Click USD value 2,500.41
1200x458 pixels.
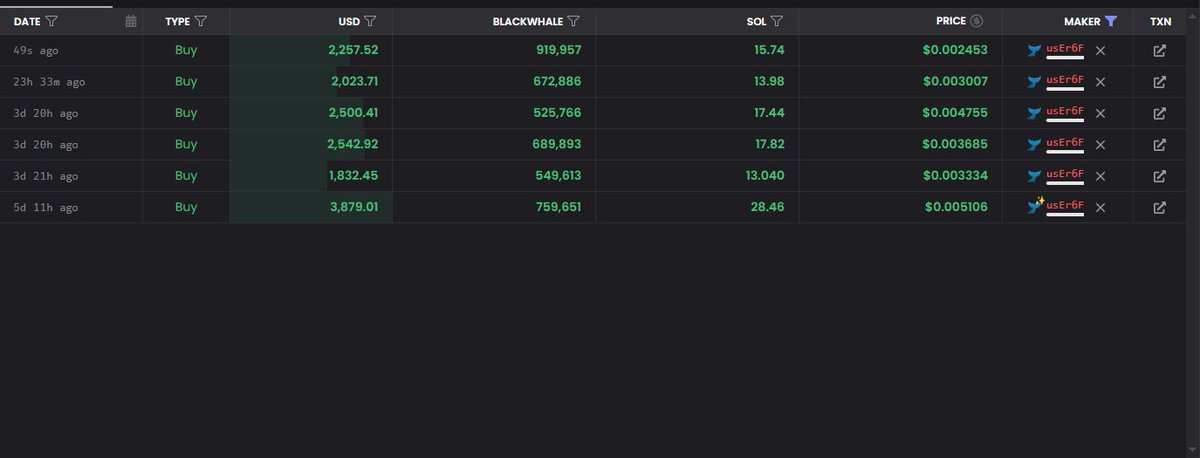point(353,113)
